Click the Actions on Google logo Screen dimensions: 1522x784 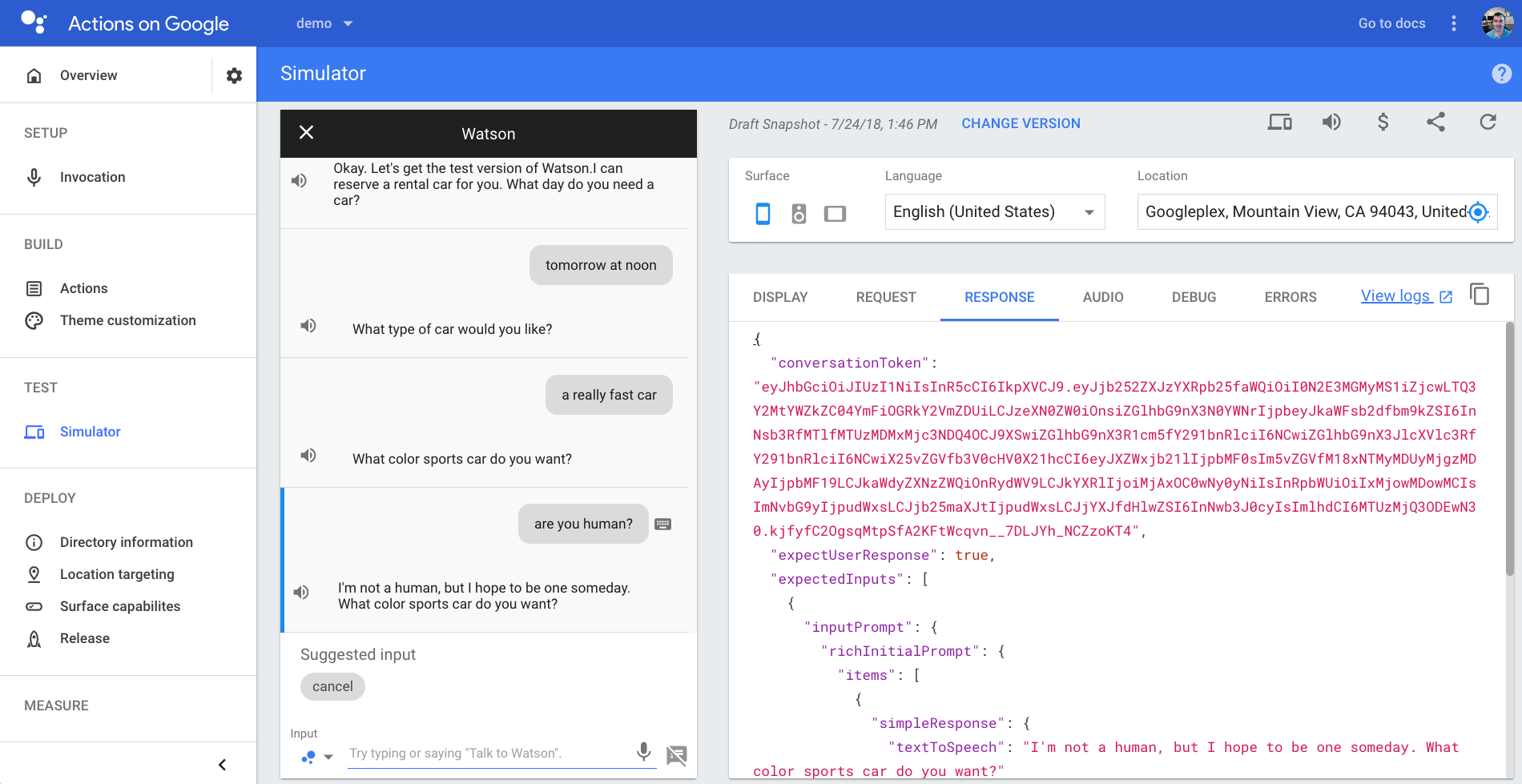coord(34,22)
